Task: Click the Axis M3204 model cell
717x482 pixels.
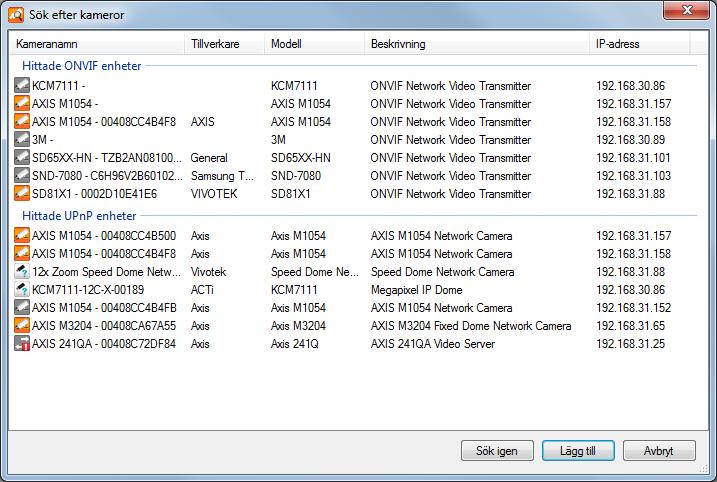Action: point(298,326)
